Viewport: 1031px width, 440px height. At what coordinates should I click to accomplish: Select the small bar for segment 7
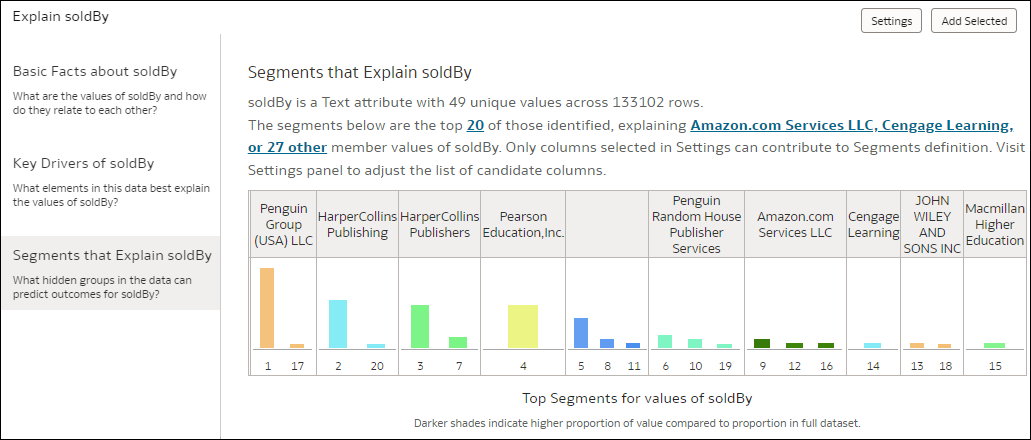point(458,342)
